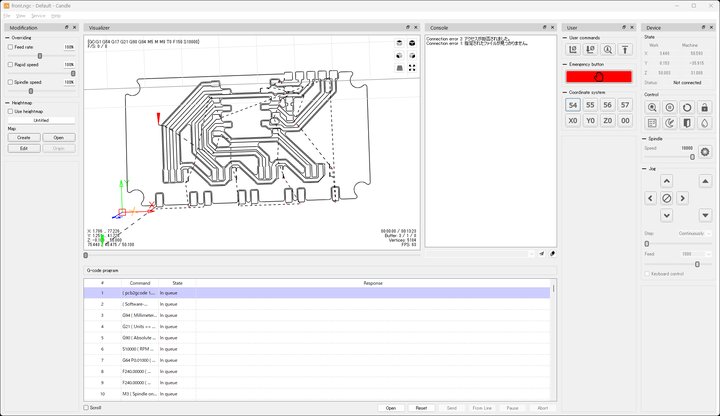Click the Z0 zero button
The width and height of the screenshot is (720, 416).
(608, 121)
